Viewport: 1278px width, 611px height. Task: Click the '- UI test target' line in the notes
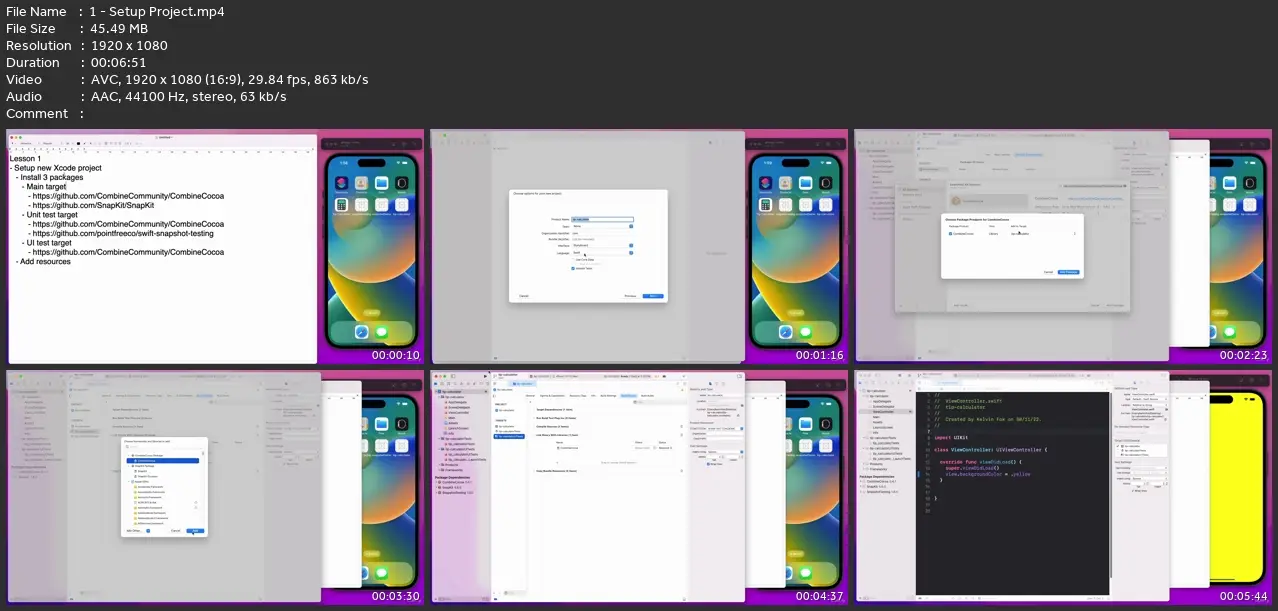pyautogui.click(x=46, y=242)
